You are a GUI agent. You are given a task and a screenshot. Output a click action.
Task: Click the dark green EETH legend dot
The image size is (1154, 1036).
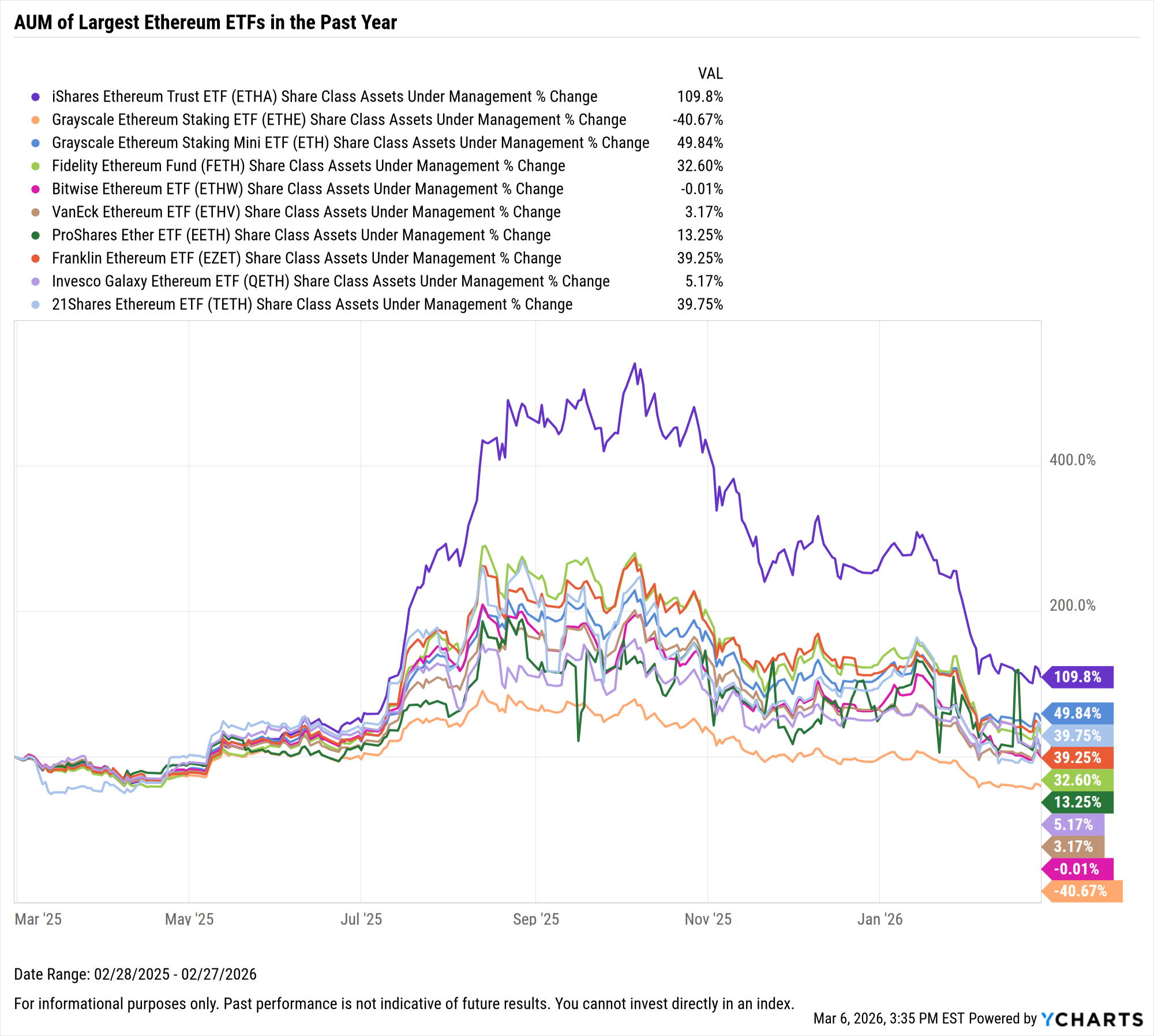(36, 235)
